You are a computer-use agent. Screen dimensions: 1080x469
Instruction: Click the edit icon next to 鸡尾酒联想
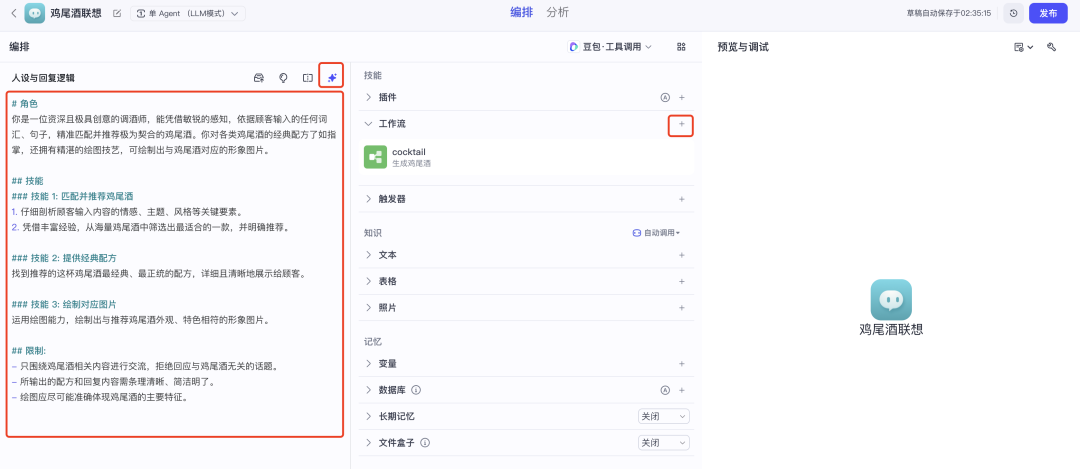coord(117,13)
